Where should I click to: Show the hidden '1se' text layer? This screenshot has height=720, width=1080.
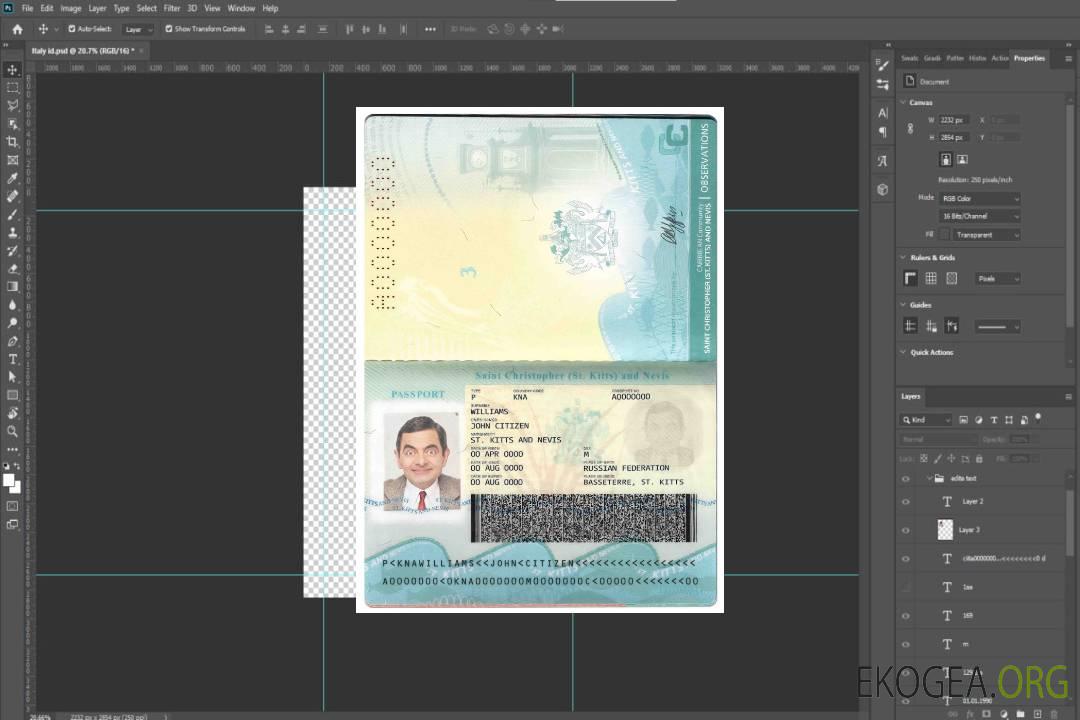[906, 588]
